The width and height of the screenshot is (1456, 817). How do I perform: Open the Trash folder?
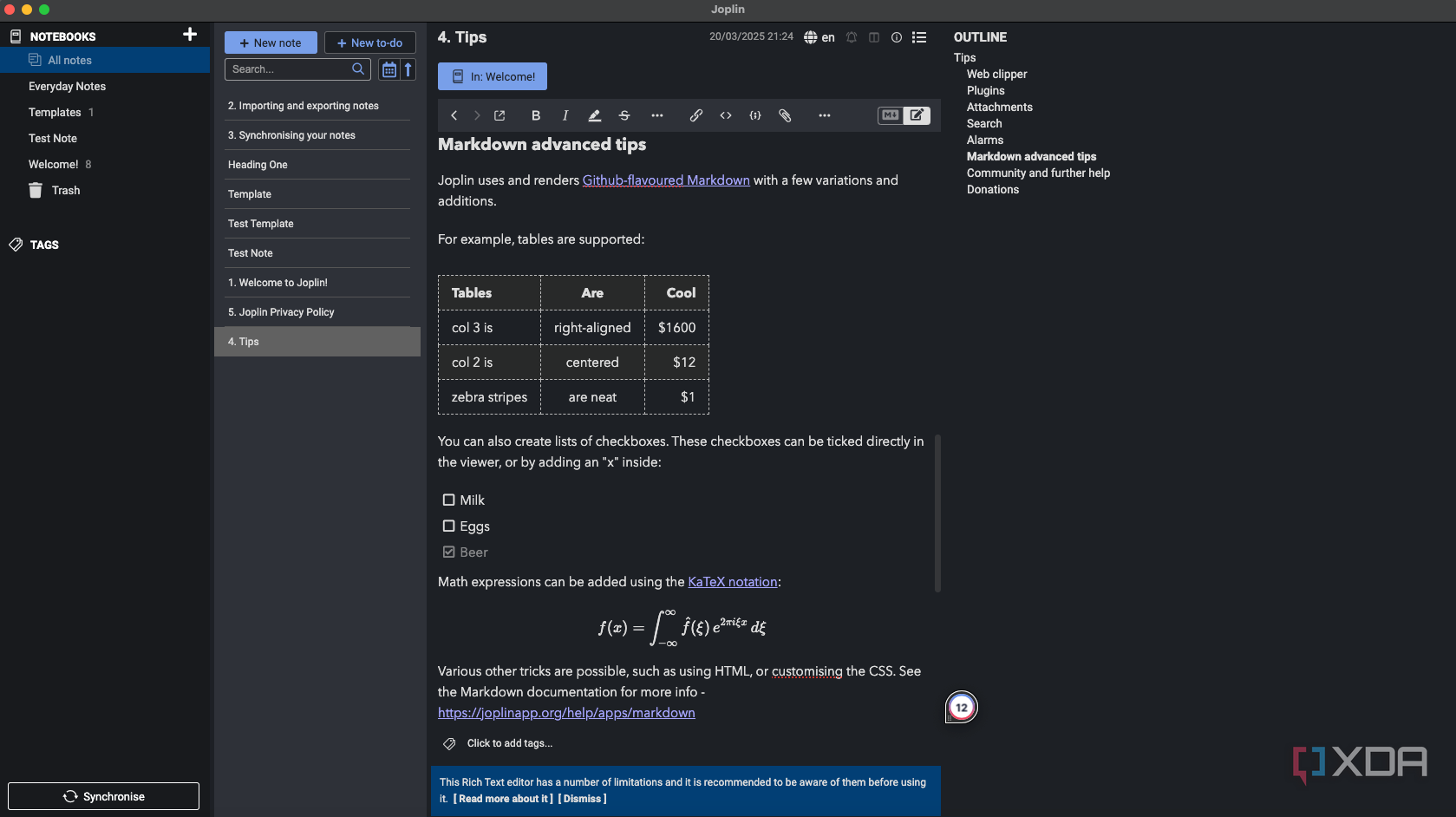(x=66, y=191)
